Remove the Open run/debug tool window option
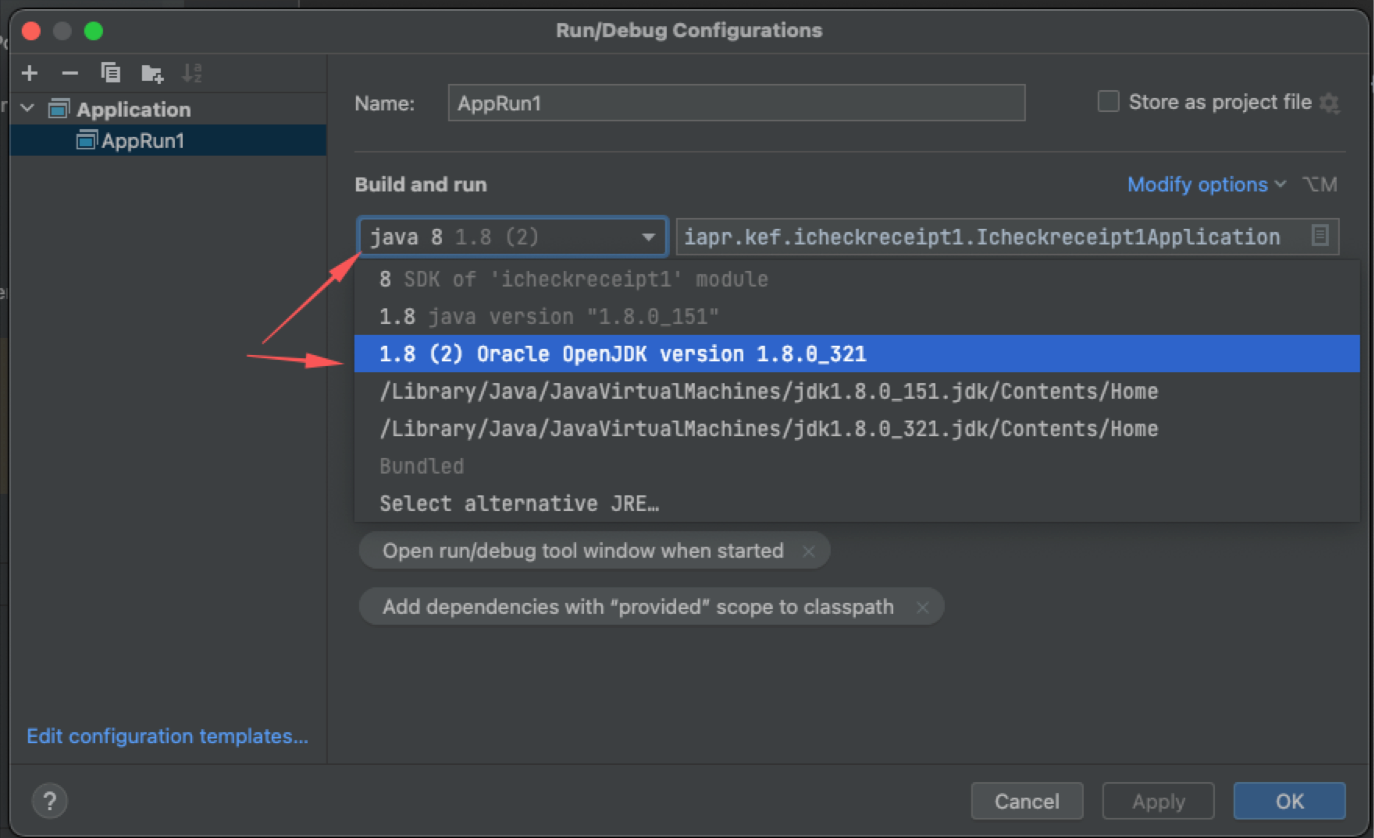Image resolution: width=1374 pixels, height=838 pixels. [809, 550]
